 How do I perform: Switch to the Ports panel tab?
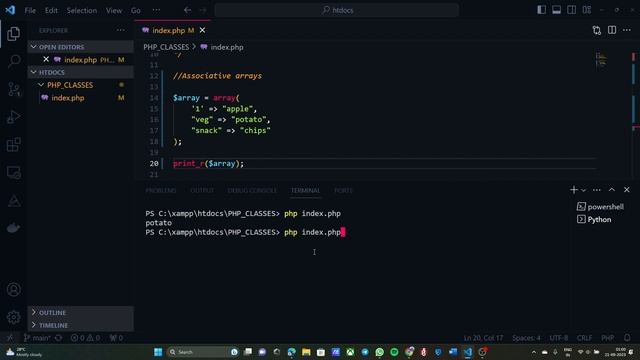(343, 191)
